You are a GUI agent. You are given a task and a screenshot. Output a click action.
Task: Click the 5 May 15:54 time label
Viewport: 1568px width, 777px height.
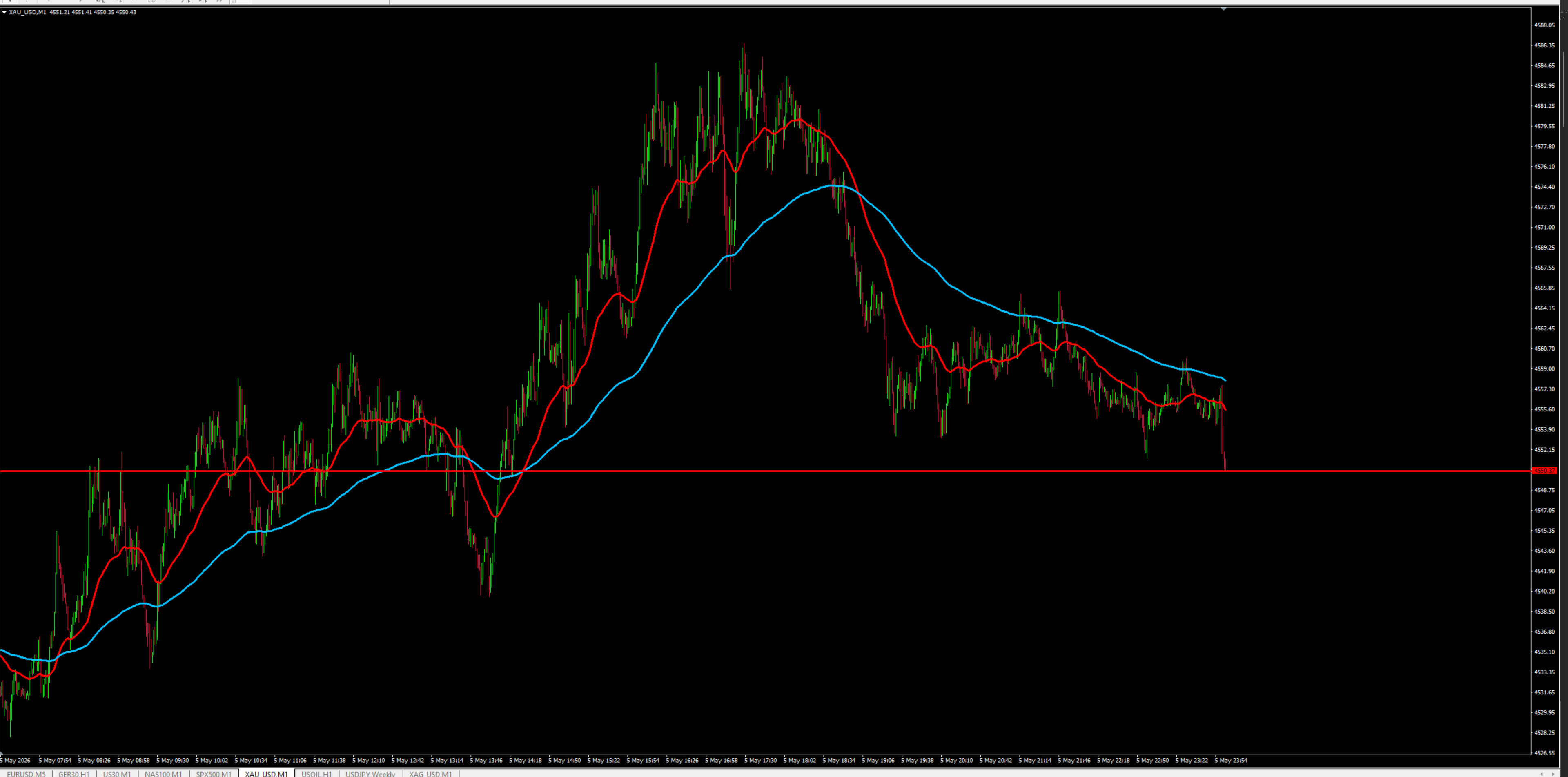coord(643,760)
